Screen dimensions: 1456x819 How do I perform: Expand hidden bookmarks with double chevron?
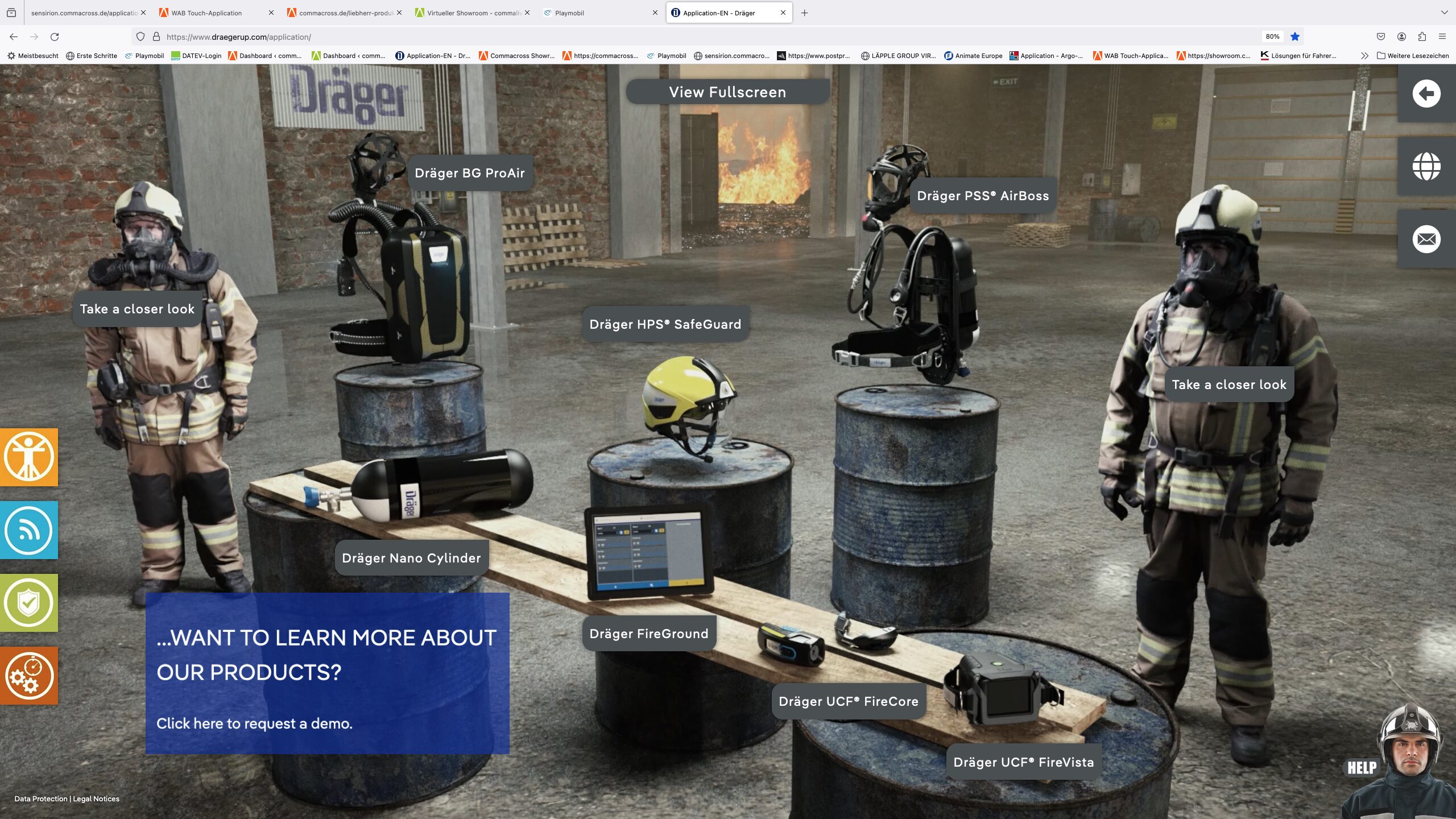pos(1364,56)
